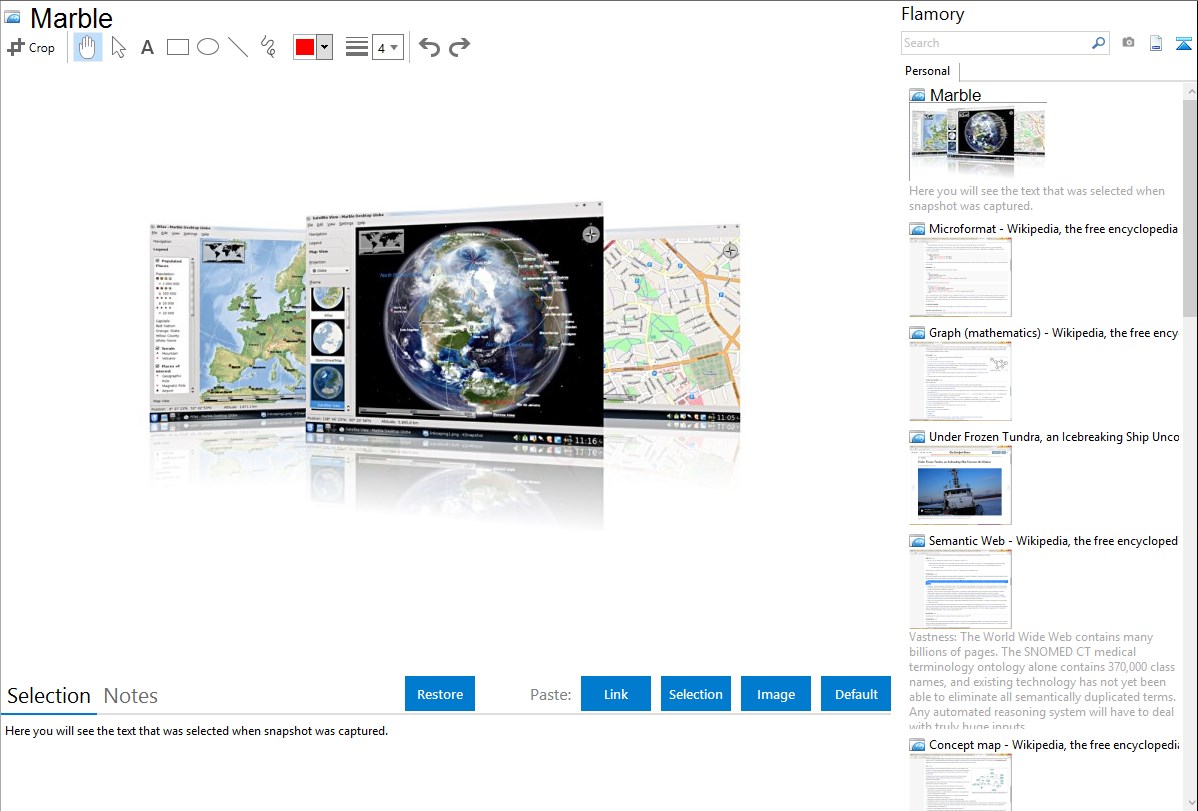Switch to the Notes tab
The height and width of the screenshot is (811, 1198).
click(x=131, y=696)
